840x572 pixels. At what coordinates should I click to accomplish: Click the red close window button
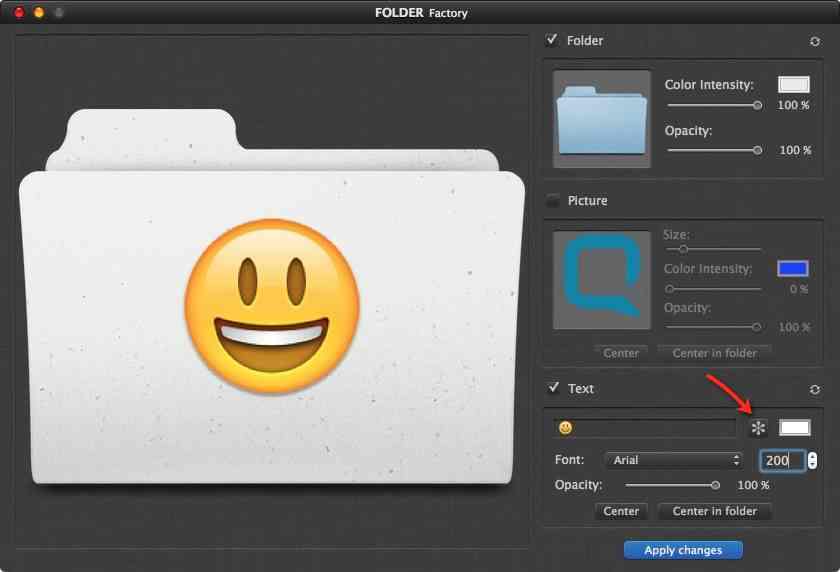coord(19,12)
